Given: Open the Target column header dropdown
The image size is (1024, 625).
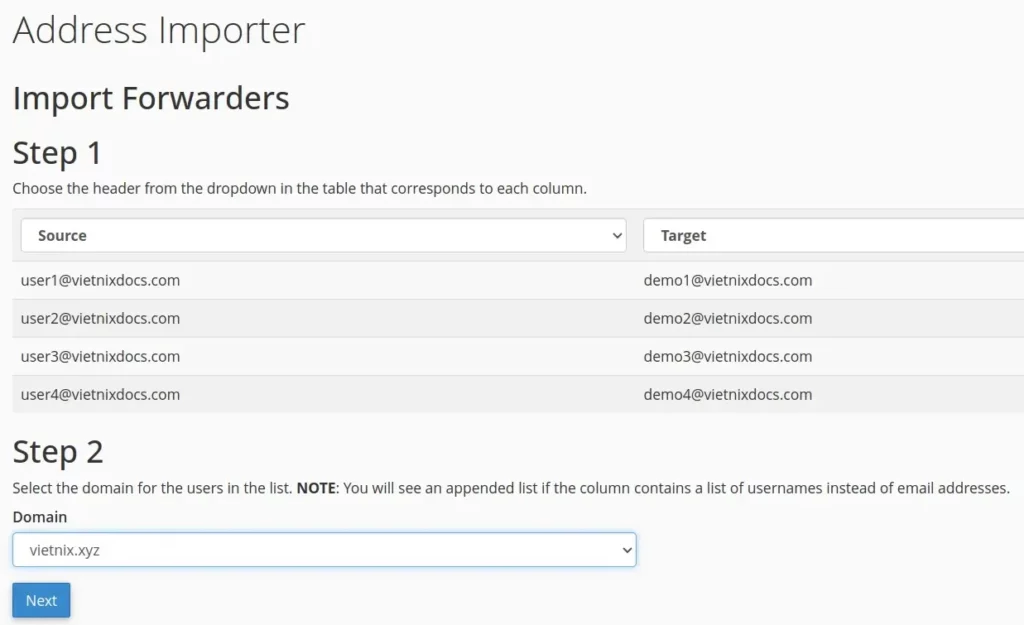Looking at the screenshot, I should 832,236.
